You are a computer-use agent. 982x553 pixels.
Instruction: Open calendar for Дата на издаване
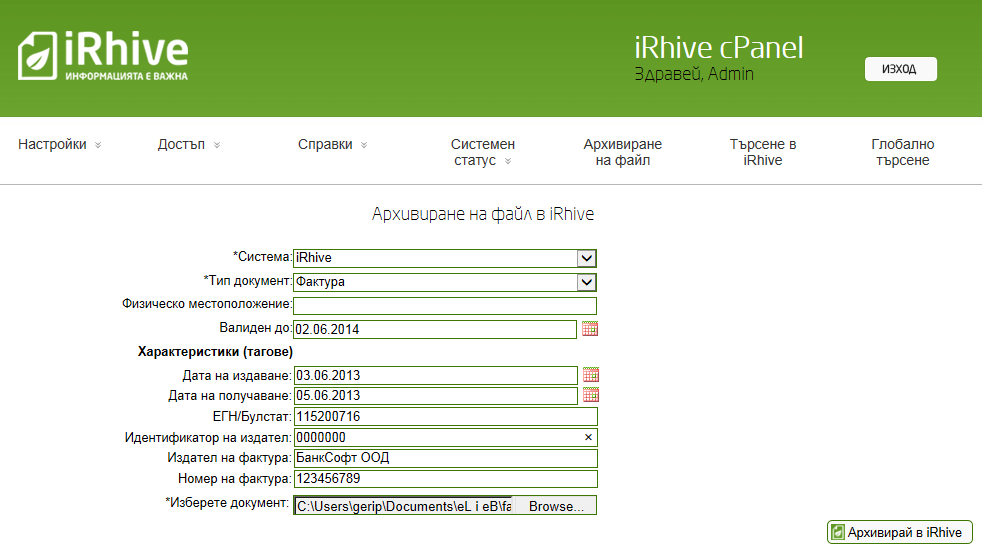coord(591,375)
